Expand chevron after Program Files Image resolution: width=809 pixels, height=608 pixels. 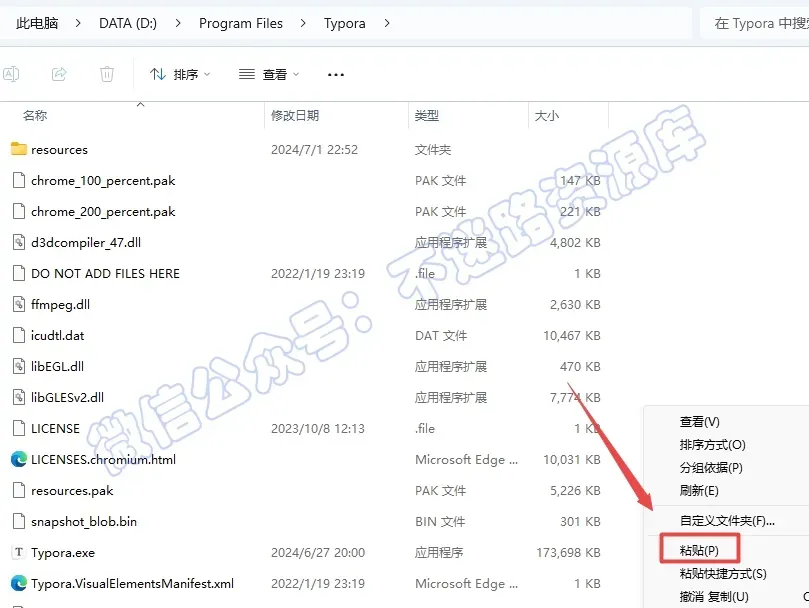[x=303, y=23]
